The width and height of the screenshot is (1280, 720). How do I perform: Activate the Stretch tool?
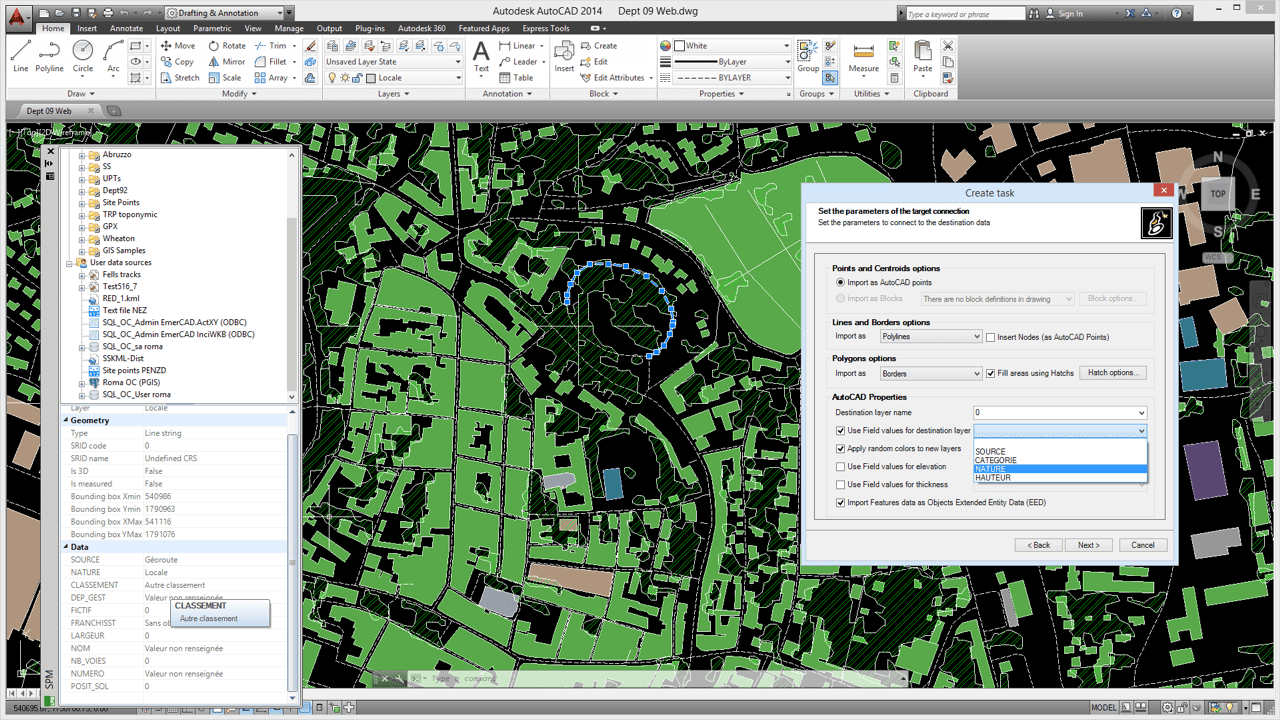tap(180, 78)
